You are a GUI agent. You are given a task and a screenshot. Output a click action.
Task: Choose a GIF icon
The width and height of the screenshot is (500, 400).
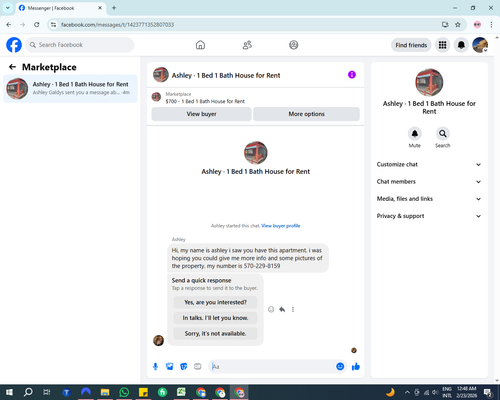[x=198, y=367]
